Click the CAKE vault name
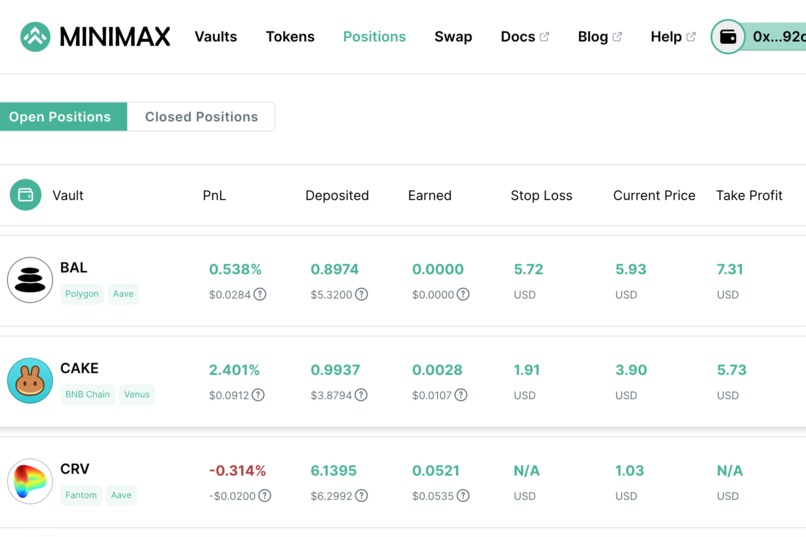Screen dimensions: 806x537 79,368
